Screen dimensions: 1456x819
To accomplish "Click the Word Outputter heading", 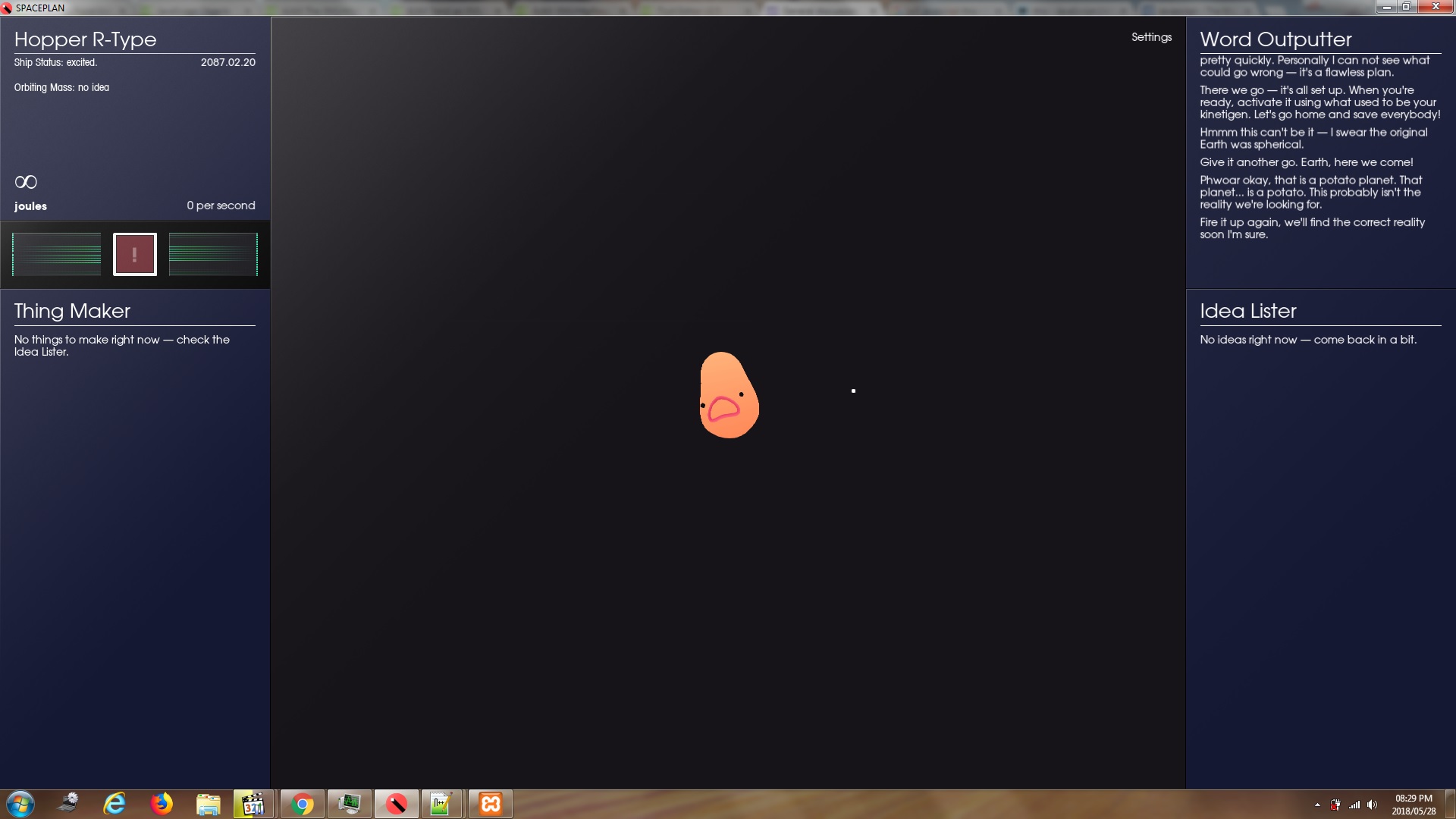I will [x=1276, y=39].
